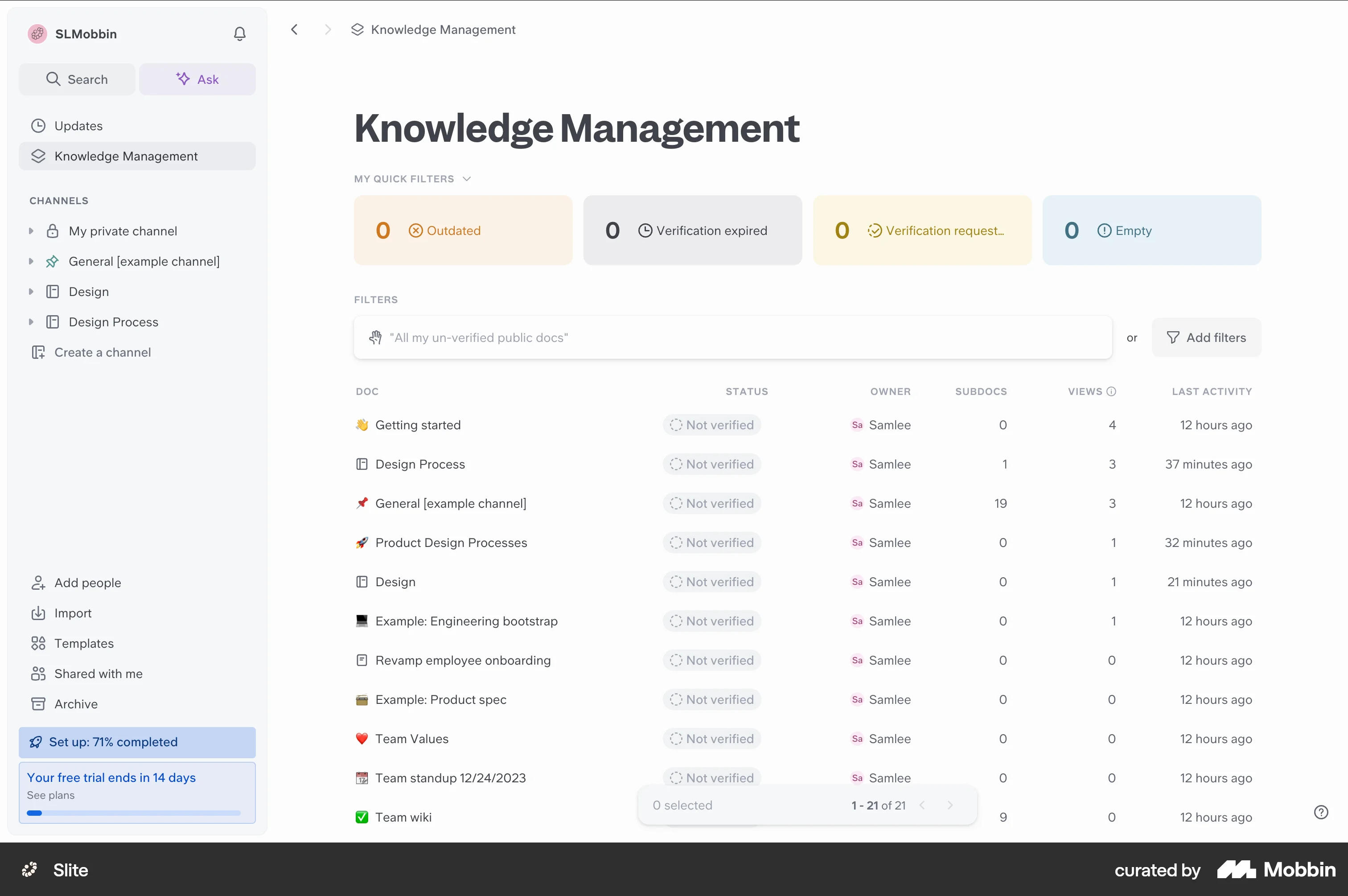Click the Set up 71% completed bar
1348x896 pixels.
[137, 742]
